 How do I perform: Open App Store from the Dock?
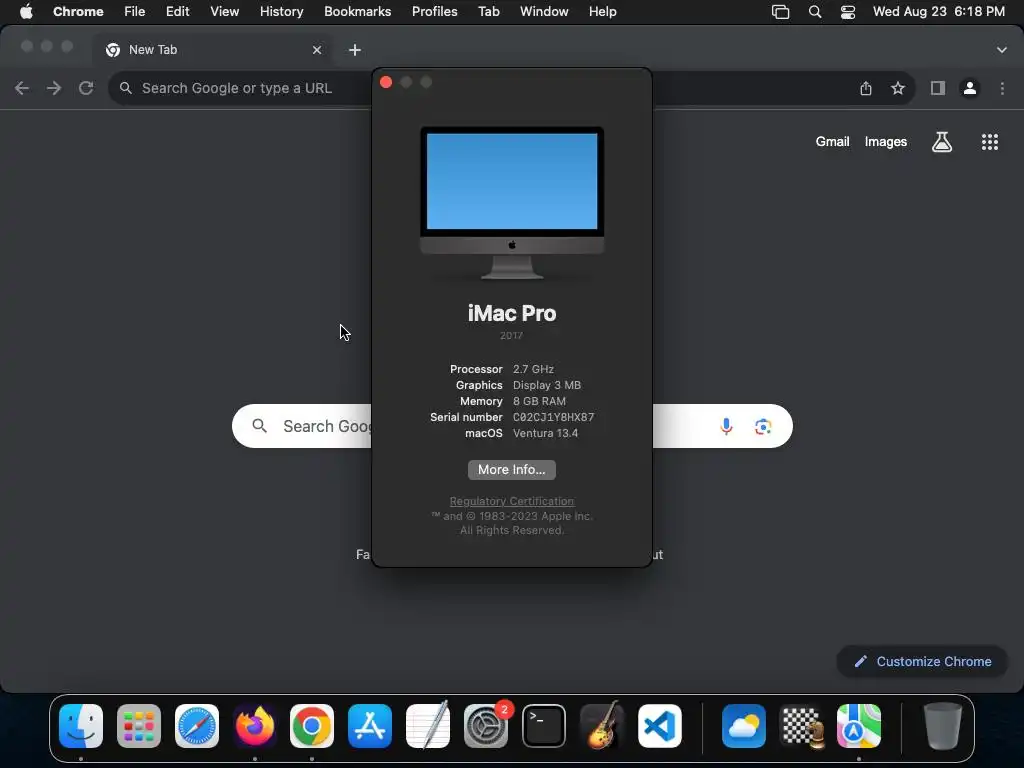(x=370, y=726)
